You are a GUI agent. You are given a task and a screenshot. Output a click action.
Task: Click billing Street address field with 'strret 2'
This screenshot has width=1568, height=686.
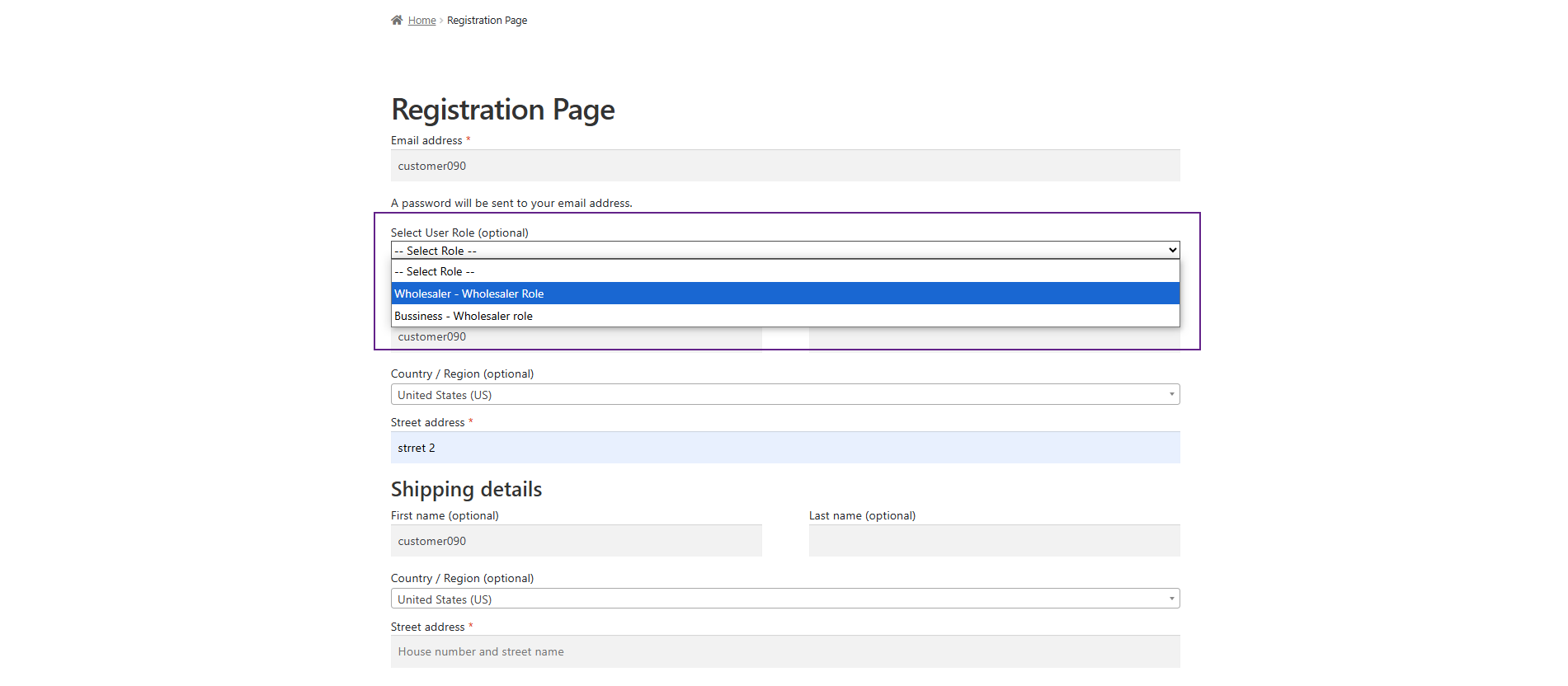click(785, 448)
